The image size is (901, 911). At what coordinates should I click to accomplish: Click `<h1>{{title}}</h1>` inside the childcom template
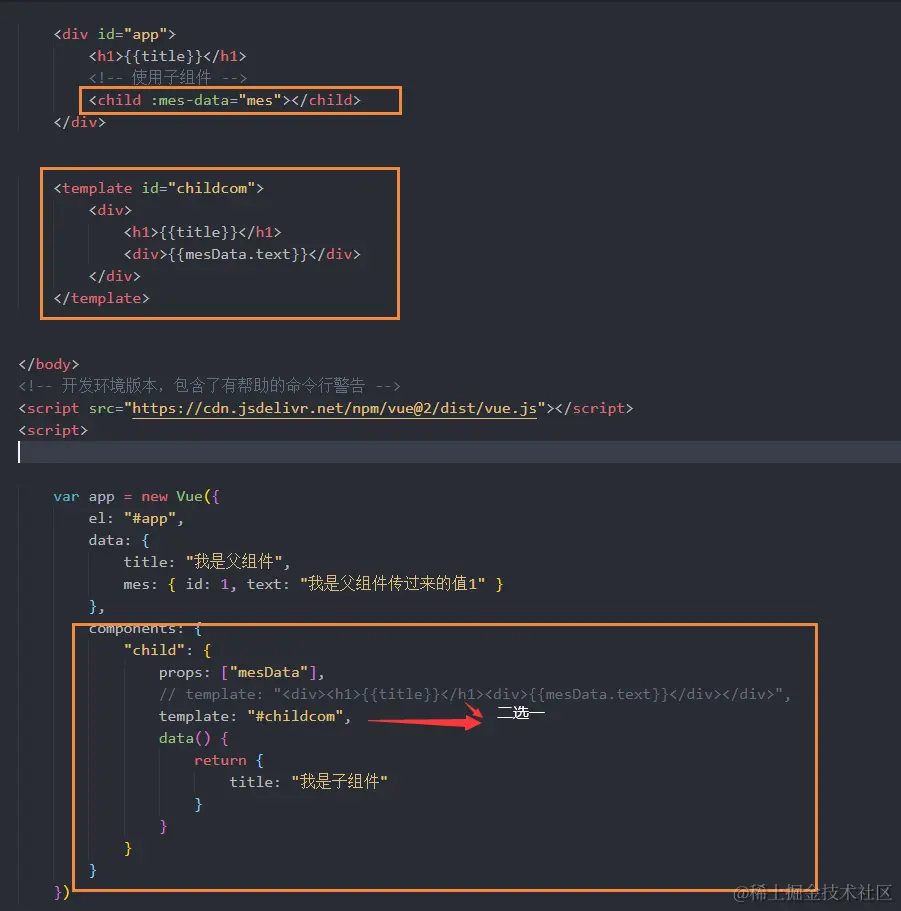click(x=202, y=232)
